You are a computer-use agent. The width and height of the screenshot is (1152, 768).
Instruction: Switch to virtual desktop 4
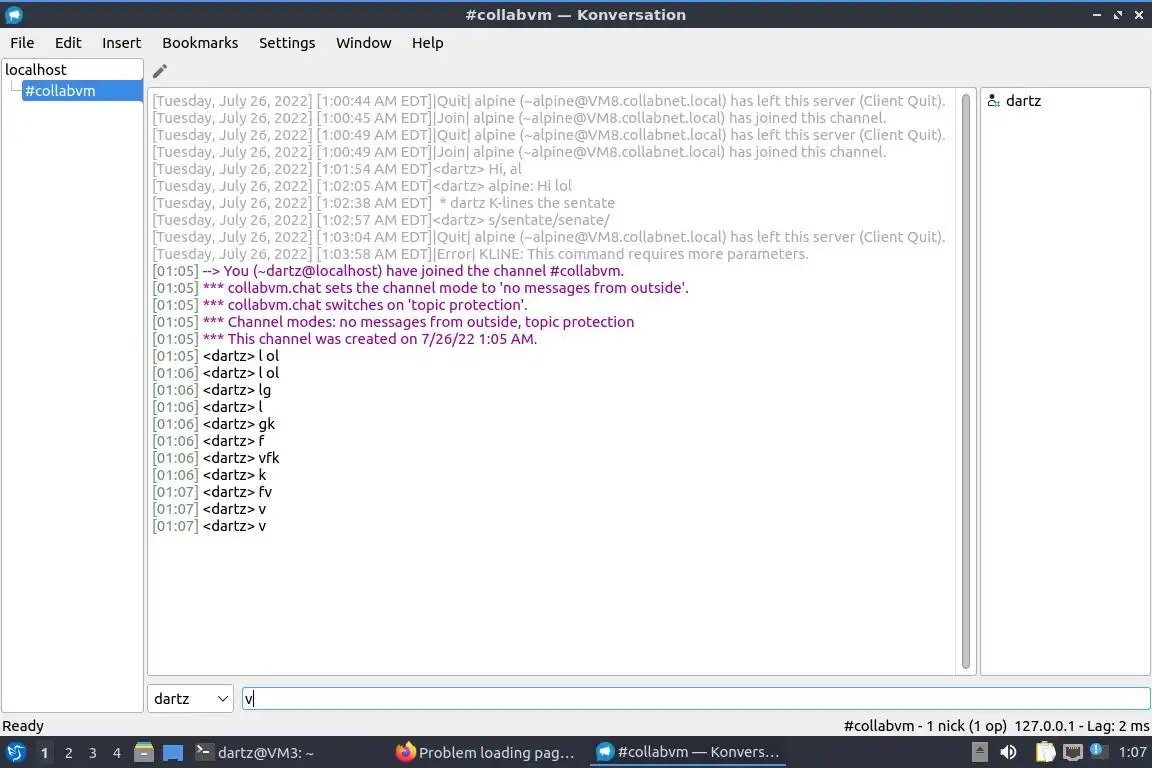pos(116,753)
